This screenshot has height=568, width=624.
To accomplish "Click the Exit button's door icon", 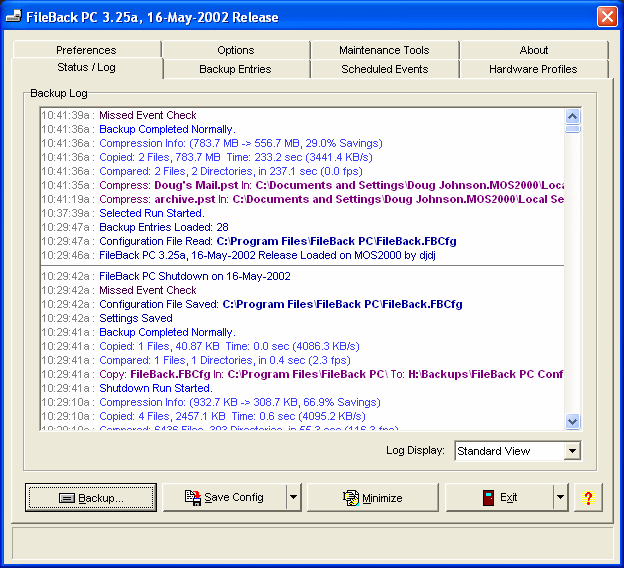I will 488,498.
